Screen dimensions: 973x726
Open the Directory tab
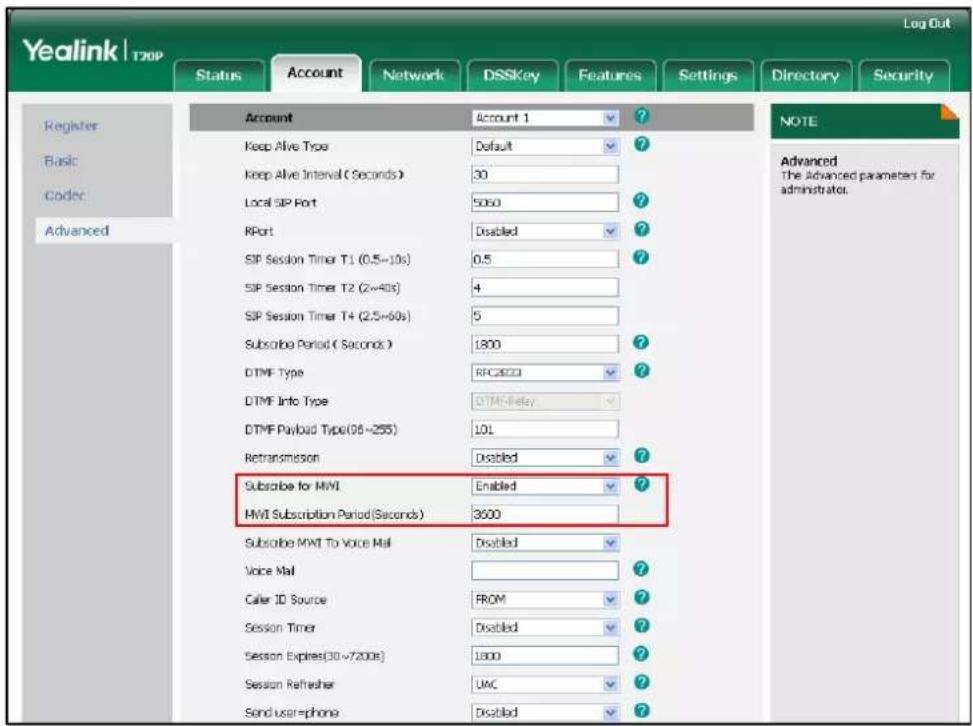pos(805,76)
